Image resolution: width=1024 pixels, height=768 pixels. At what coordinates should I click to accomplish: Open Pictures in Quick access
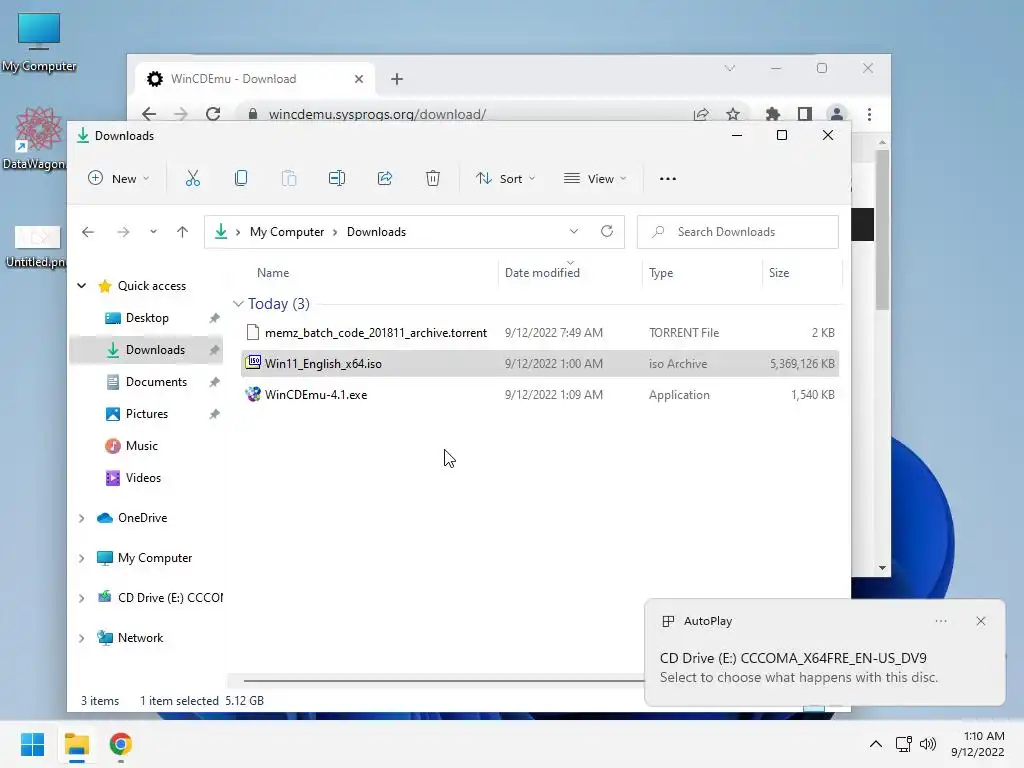coord(146,414)
